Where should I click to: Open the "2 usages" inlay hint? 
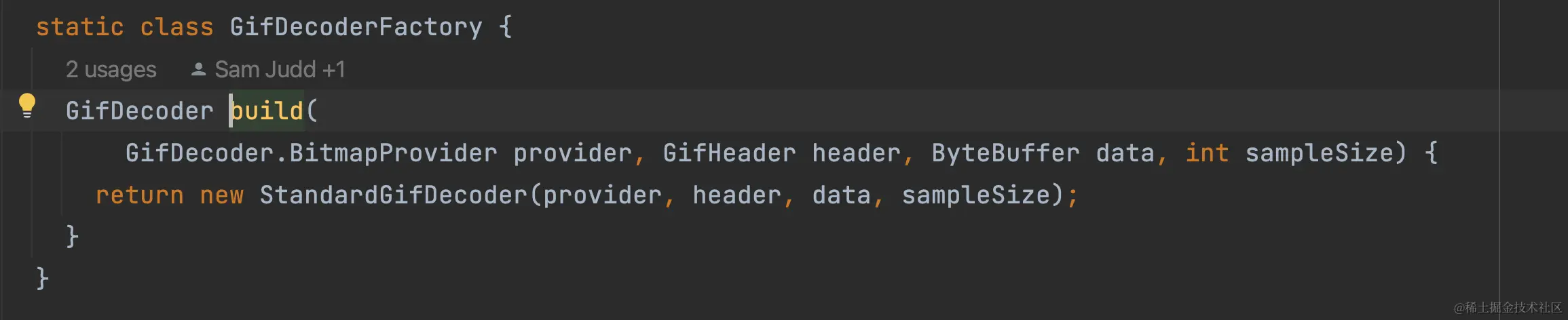pyautogui.click(x=111, y=69)
